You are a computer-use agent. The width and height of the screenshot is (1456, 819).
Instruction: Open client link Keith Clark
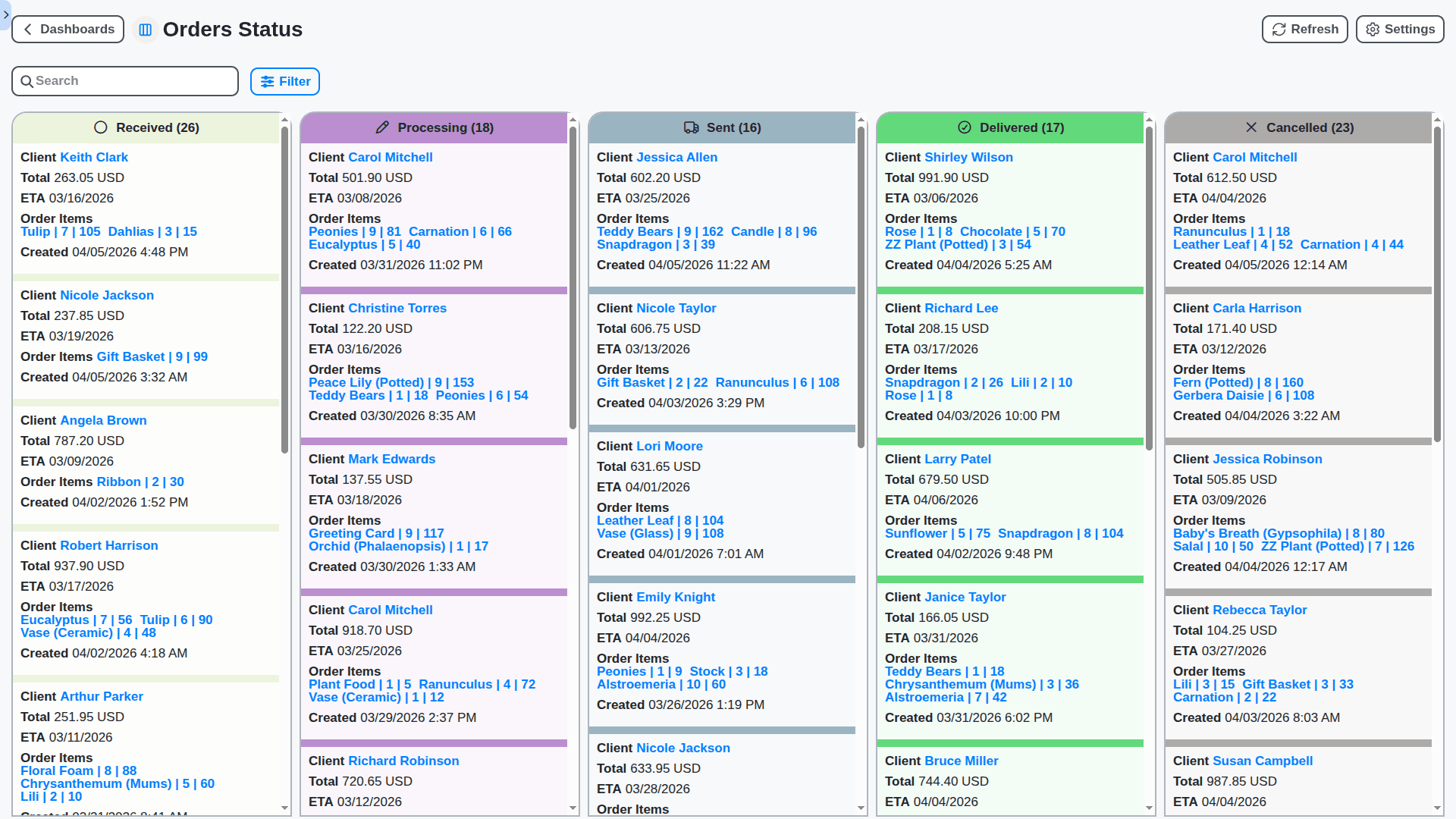click(x=93, y=157)
